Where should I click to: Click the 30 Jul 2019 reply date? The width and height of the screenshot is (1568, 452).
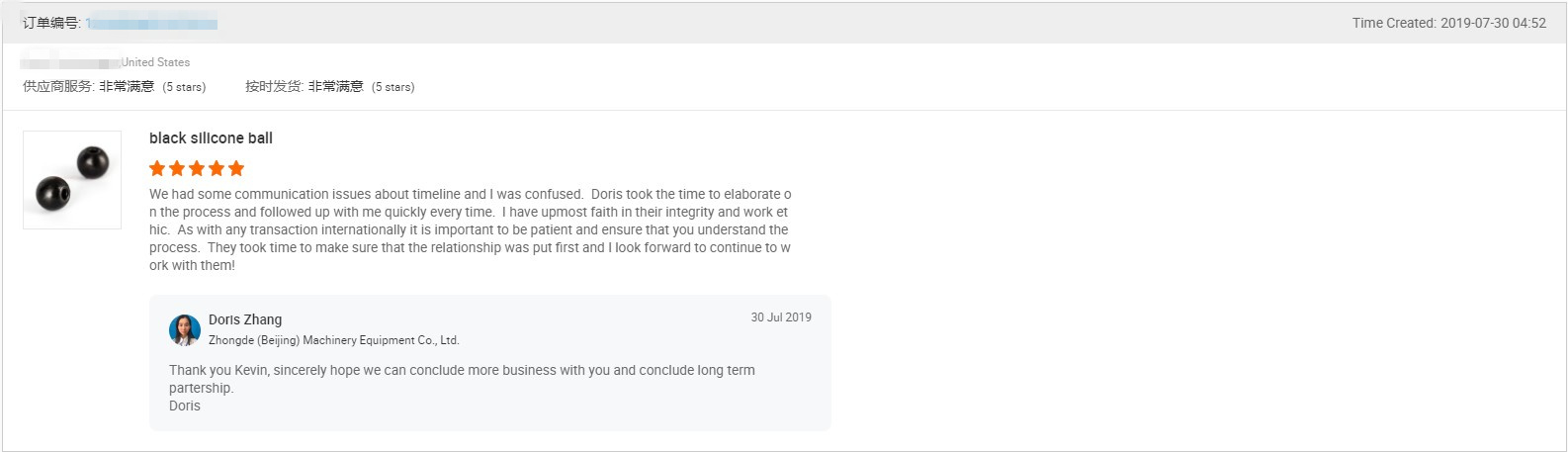(780, 317)
